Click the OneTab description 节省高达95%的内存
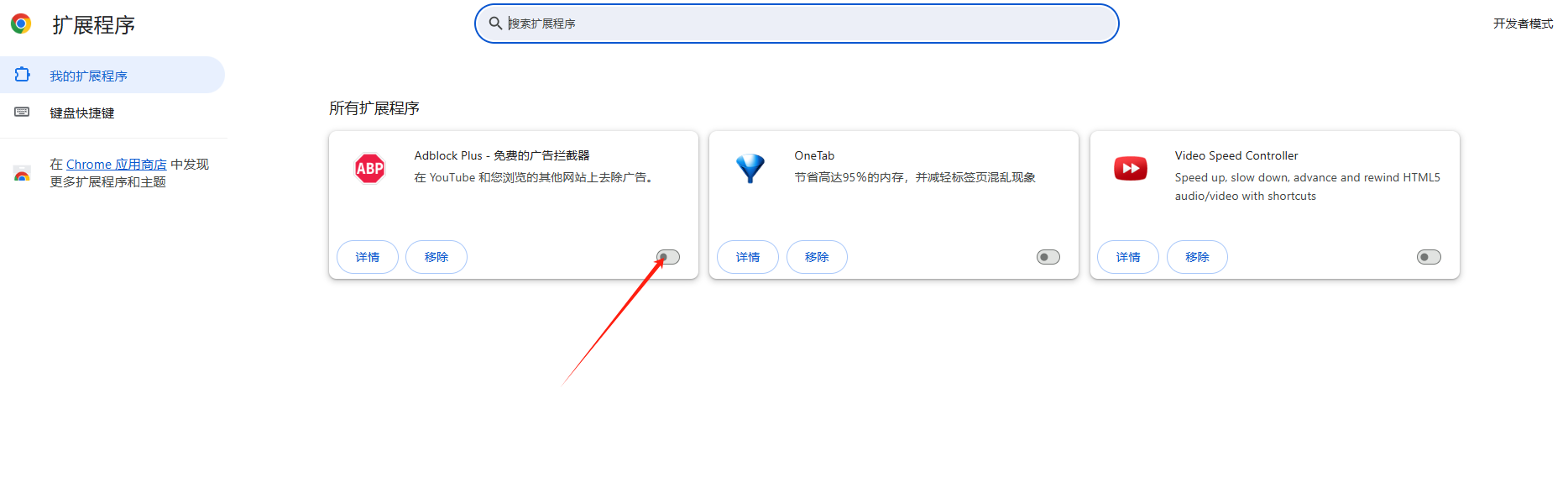 tap(915, 177)
